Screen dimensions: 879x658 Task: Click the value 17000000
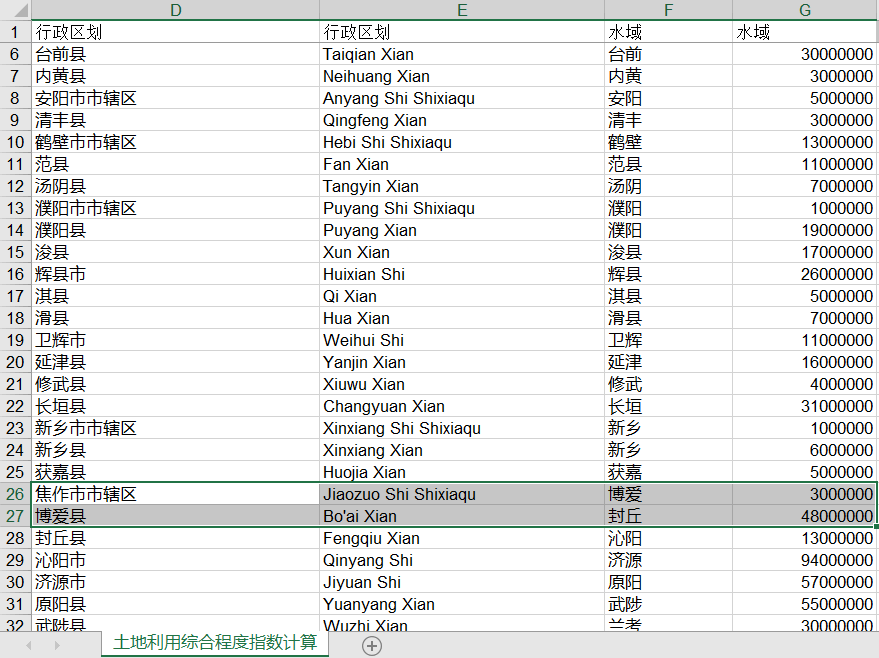click(805, 252)
